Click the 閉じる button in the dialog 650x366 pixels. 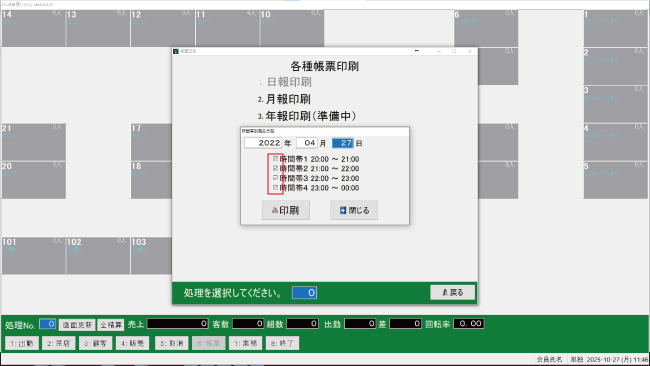click(354, 210)
